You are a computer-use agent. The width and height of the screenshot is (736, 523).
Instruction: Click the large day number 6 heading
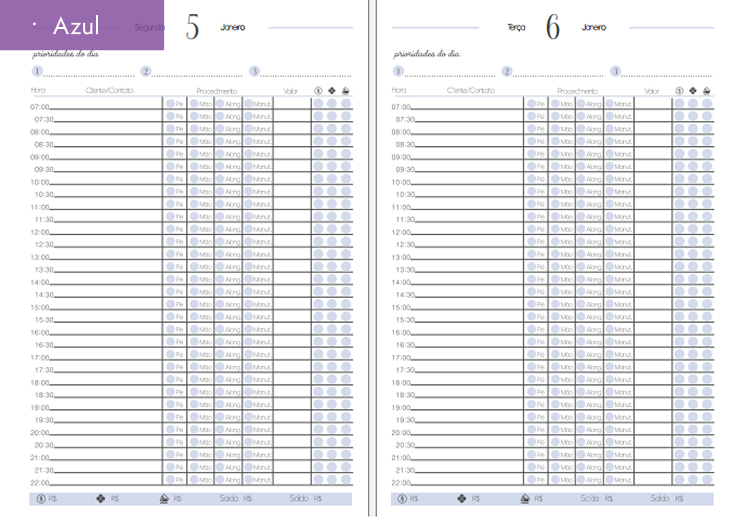pyautogui.click(x=552, y=27)
